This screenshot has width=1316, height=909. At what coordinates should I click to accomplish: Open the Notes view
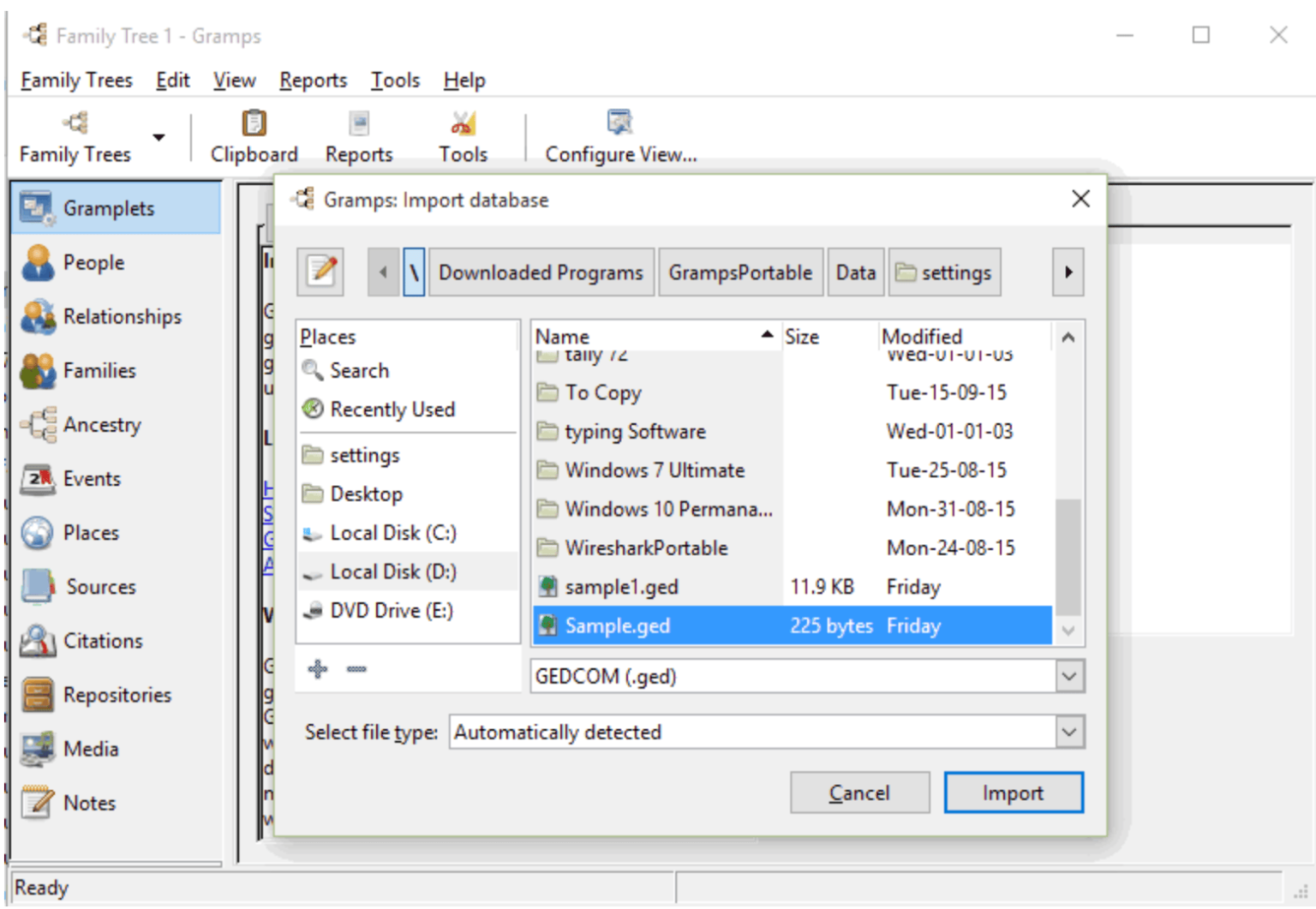[88, 803]
